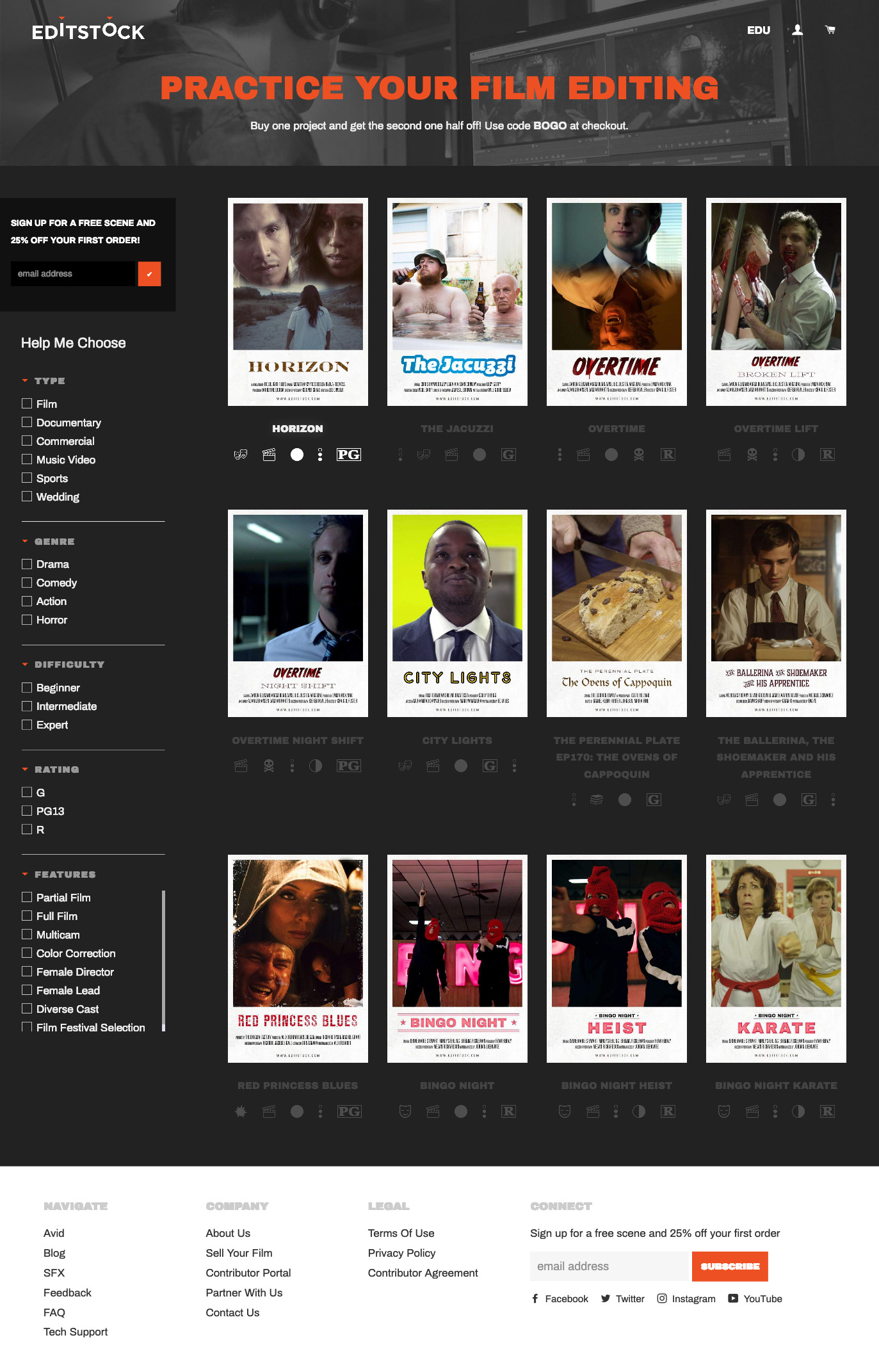Click Overtime's R rating icon
The height and width of the screenshot is (1372, 879).
(668, 455)
